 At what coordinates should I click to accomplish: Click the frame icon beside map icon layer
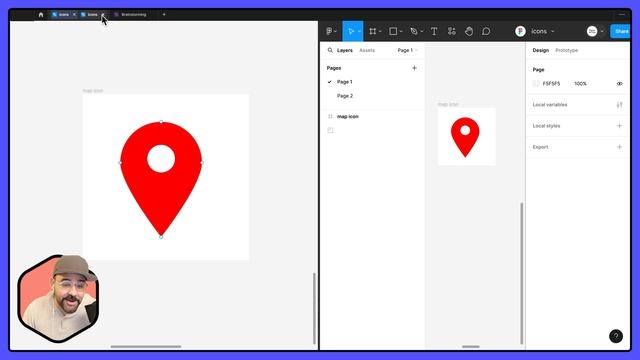click(x=330, y=116)
